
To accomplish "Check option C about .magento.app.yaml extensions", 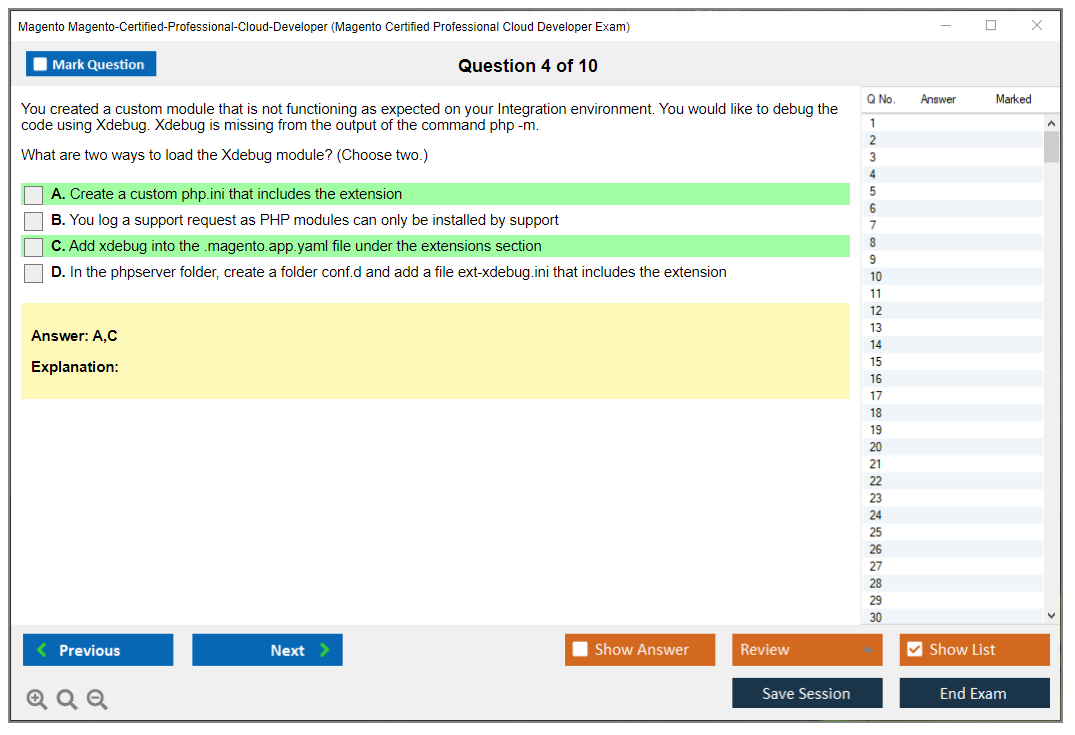I will coord(33,247).
